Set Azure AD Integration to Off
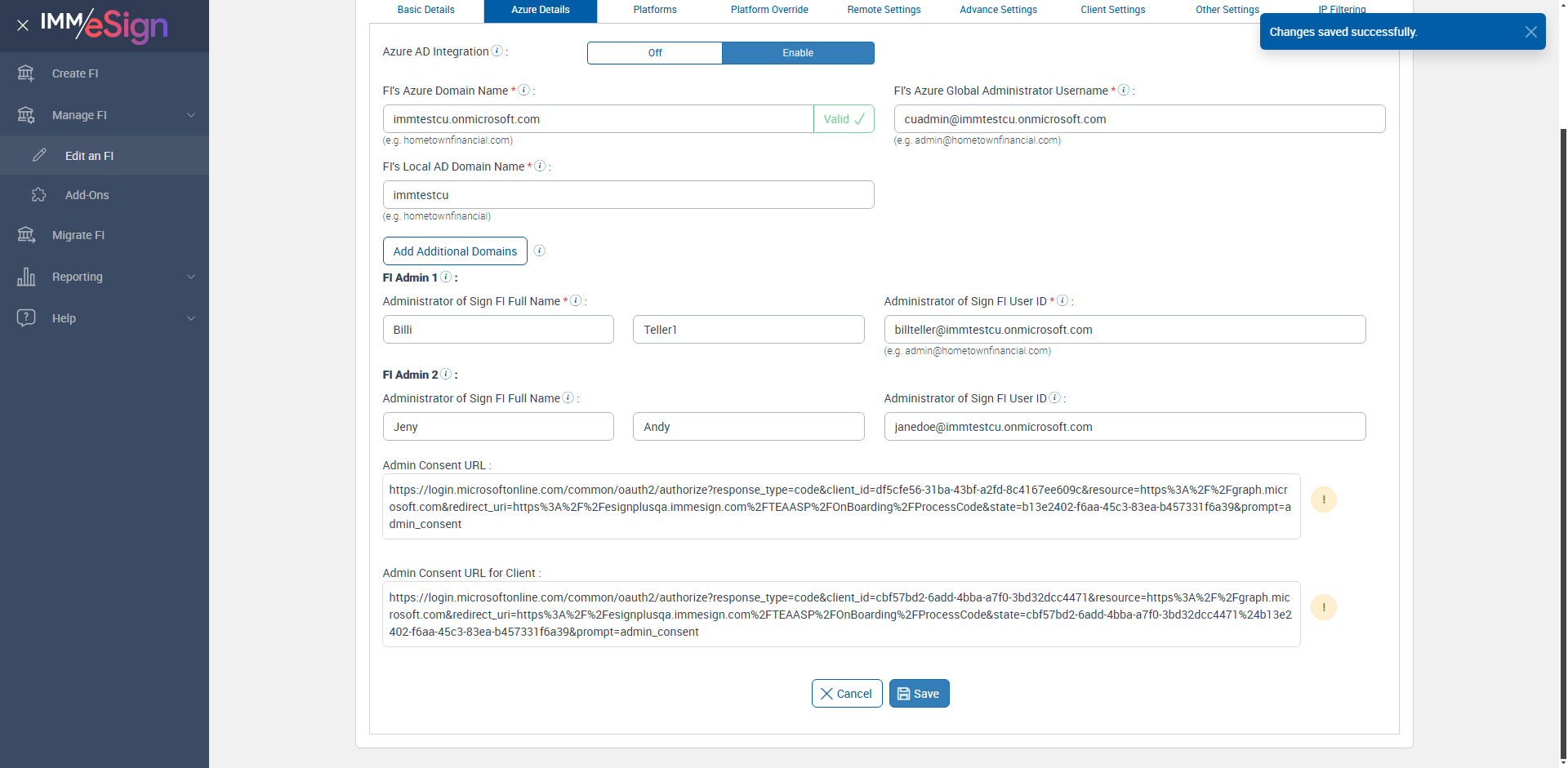Image resolution: width=1568 pixels, height=768 pixels. [x=655, y=53]
